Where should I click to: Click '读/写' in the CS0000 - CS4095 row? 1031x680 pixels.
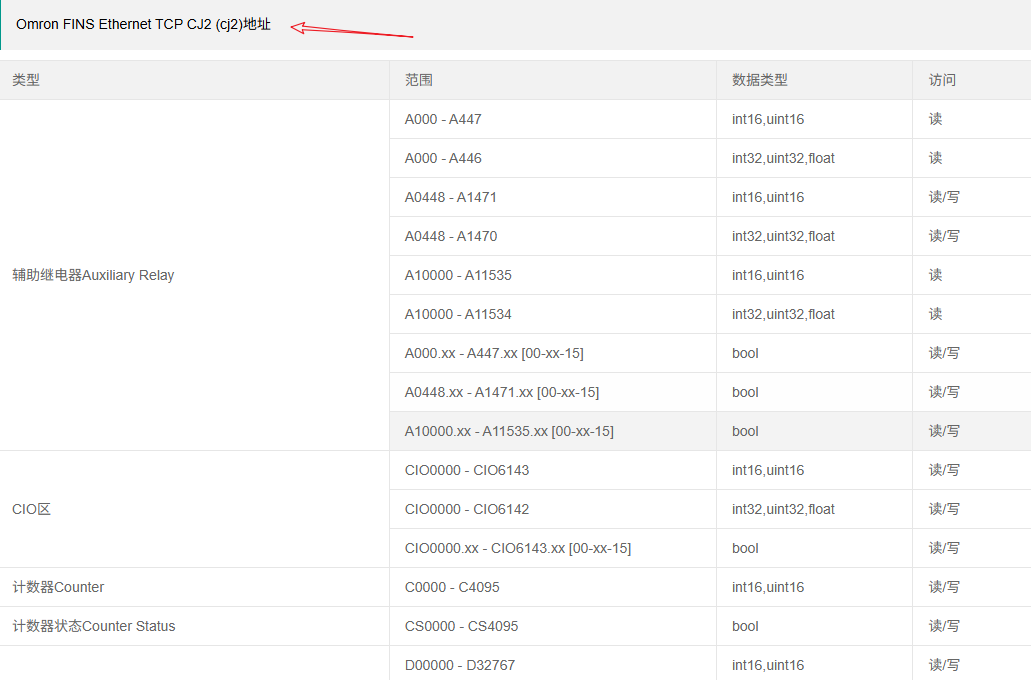pyautogui.click(x=944, y=626)
